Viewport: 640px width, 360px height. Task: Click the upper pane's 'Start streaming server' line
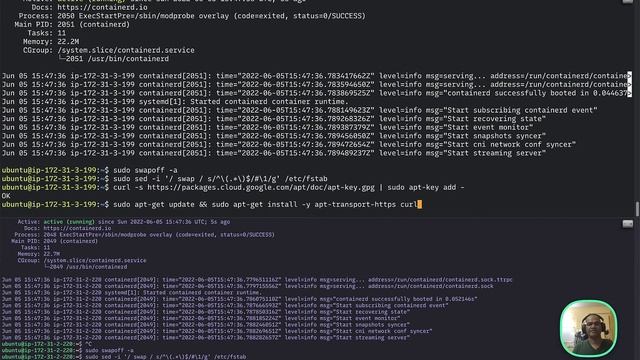(274, 153)
